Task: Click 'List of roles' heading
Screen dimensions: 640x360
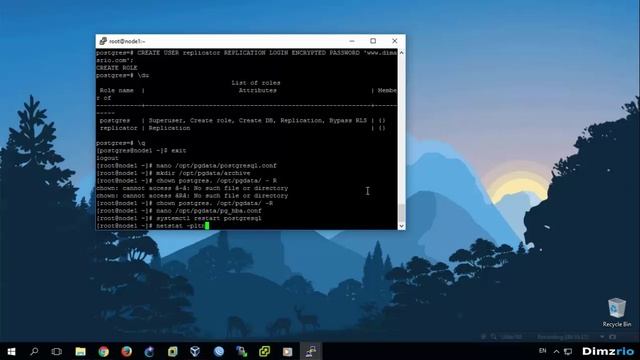Action: [x=256, y=83]
